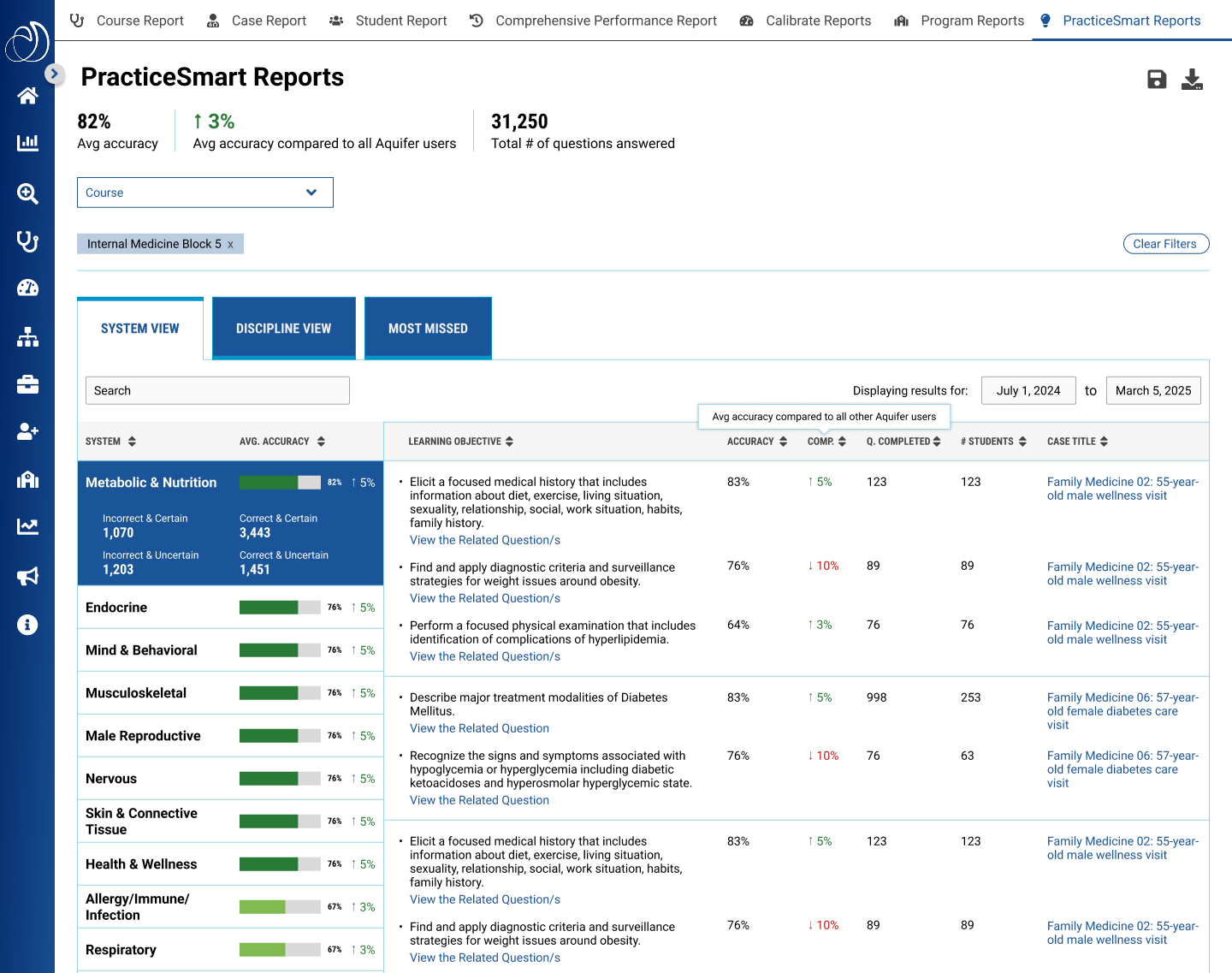The height and width of the screenshot is (973, 1232).
Task: Open the info icon at sidebar bottom
Action: click(27, 625)
